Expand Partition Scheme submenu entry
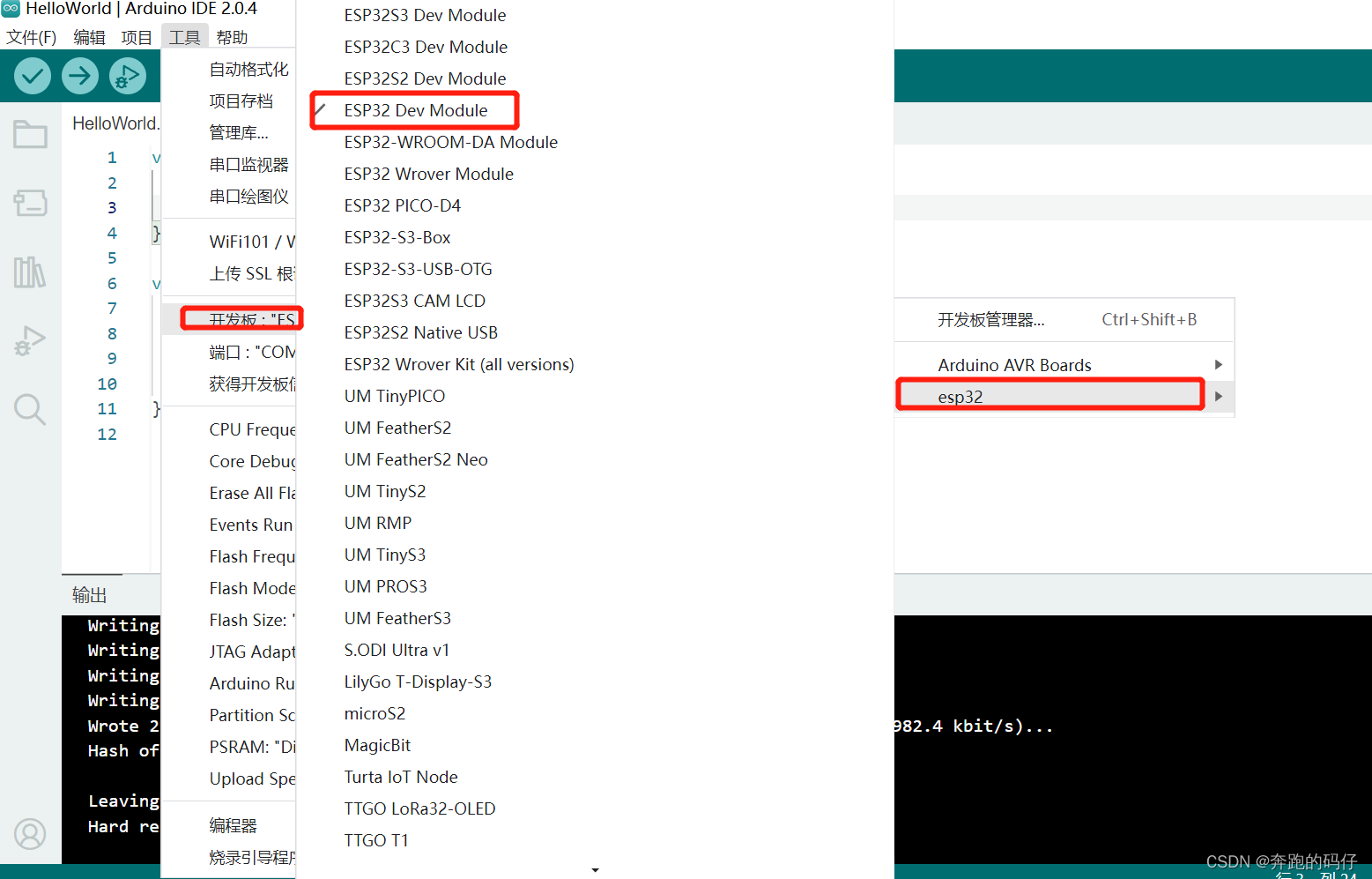 coord(229,715)
